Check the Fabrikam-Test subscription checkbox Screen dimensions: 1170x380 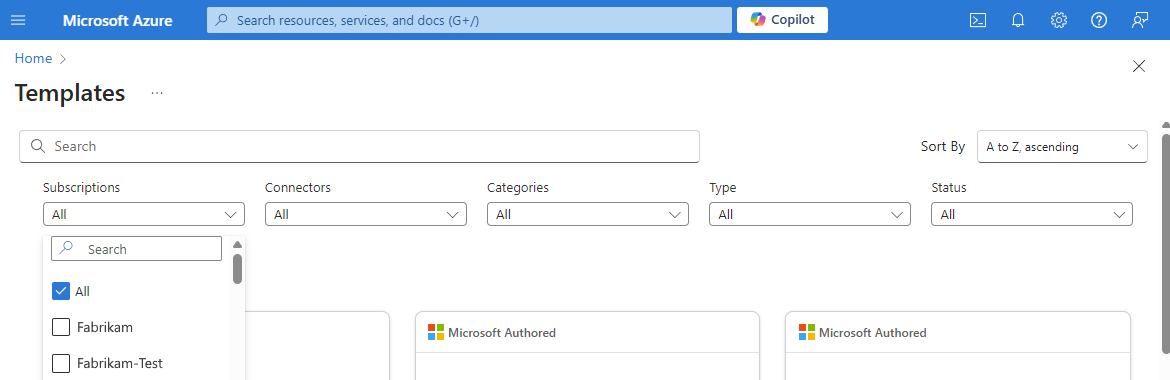[61, 364]
